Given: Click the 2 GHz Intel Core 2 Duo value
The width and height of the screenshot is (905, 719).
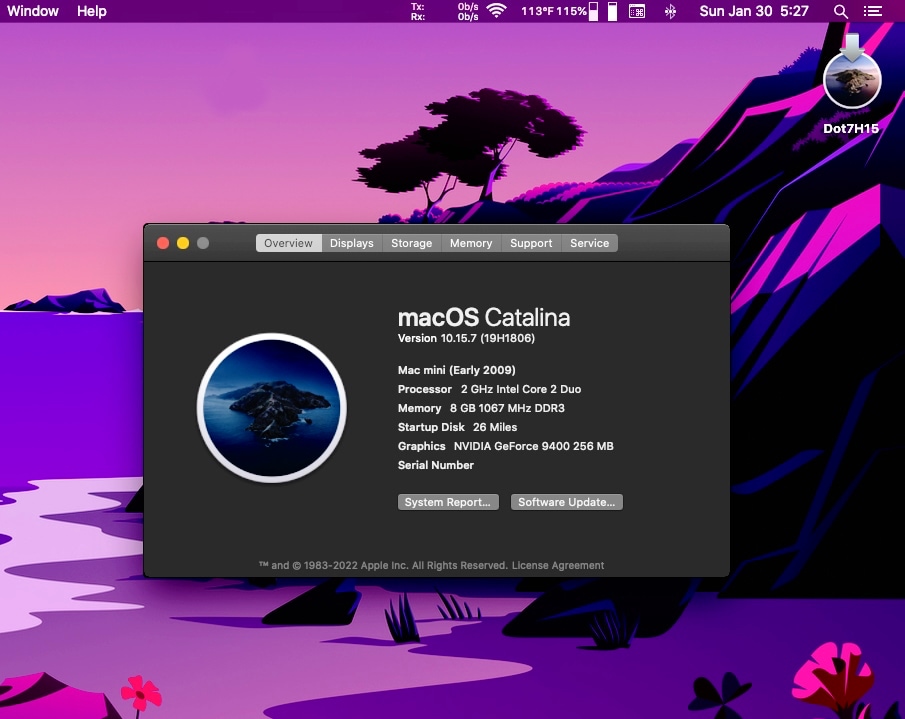Looking at the screenshot, I should 521,389.
